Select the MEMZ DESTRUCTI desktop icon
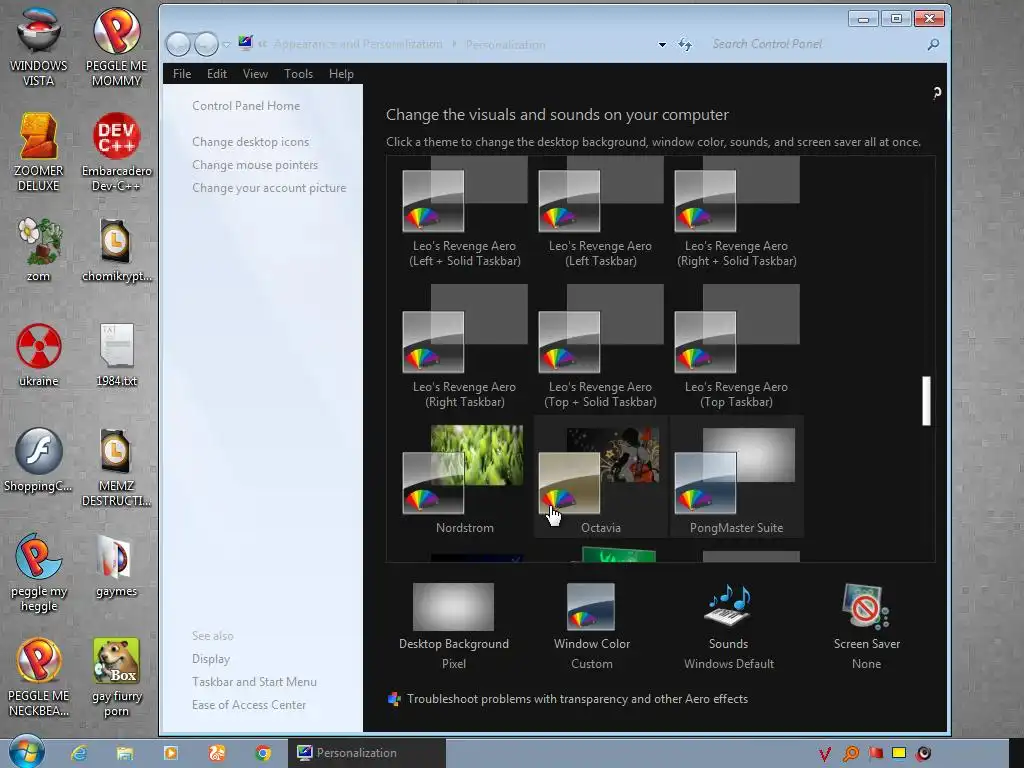The height and width of the screenshot is (768, 1024). (x=116, y=468)
